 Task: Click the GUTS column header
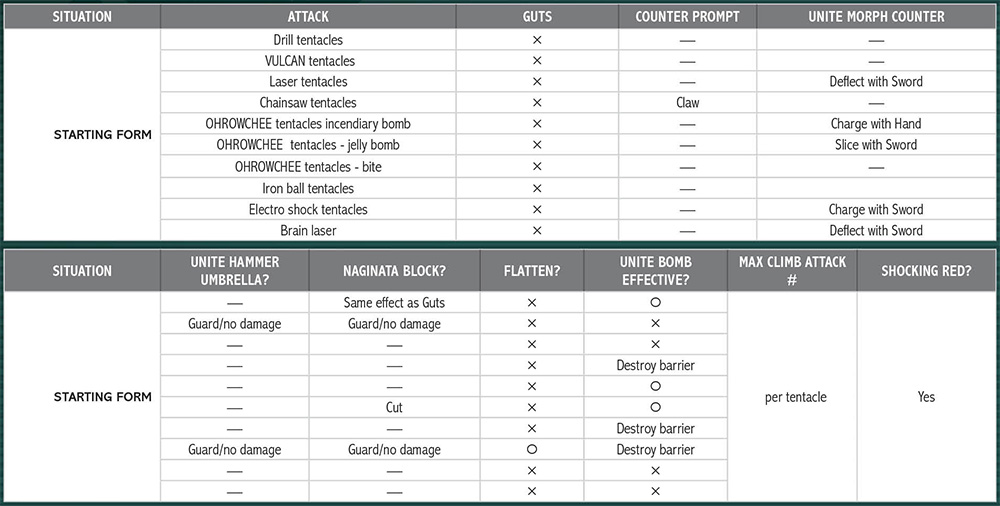point(537,17)
